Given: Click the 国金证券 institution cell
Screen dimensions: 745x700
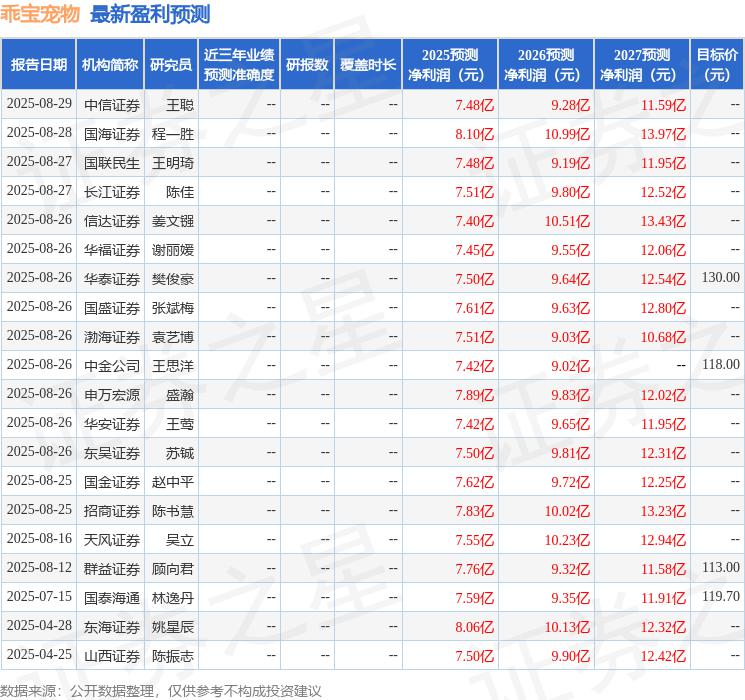Looking at the screenshot, I should point(112,482).
